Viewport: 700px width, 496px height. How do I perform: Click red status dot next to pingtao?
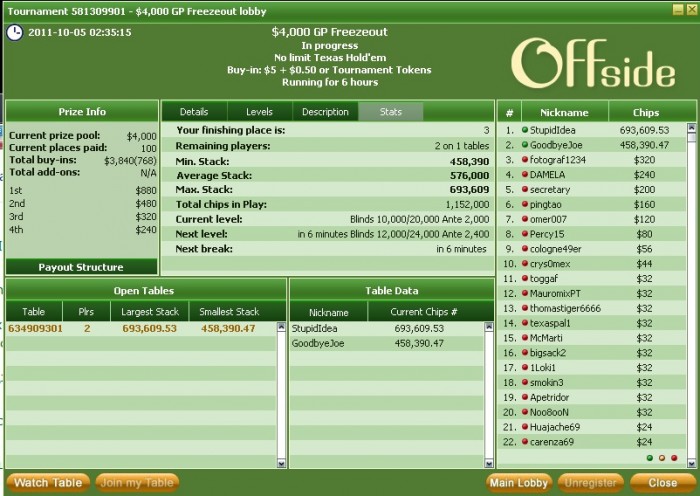click(x=525, y=204)
